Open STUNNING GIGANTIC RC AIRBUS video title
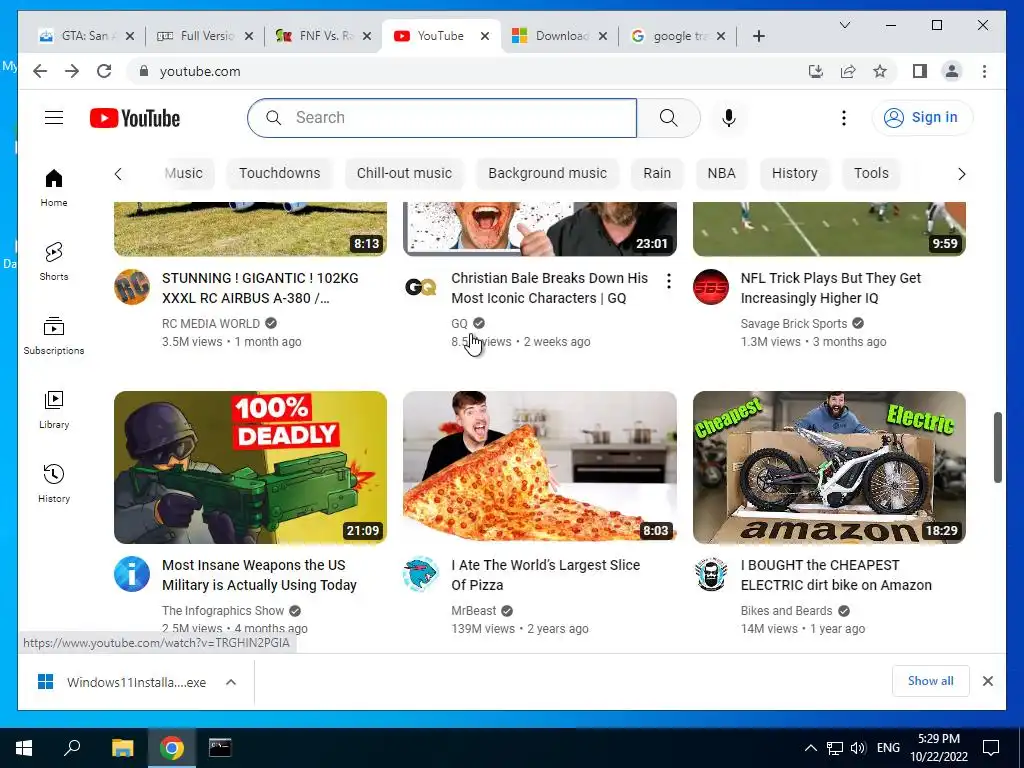This screenshot has width=1024, height=768. point(260,288)
